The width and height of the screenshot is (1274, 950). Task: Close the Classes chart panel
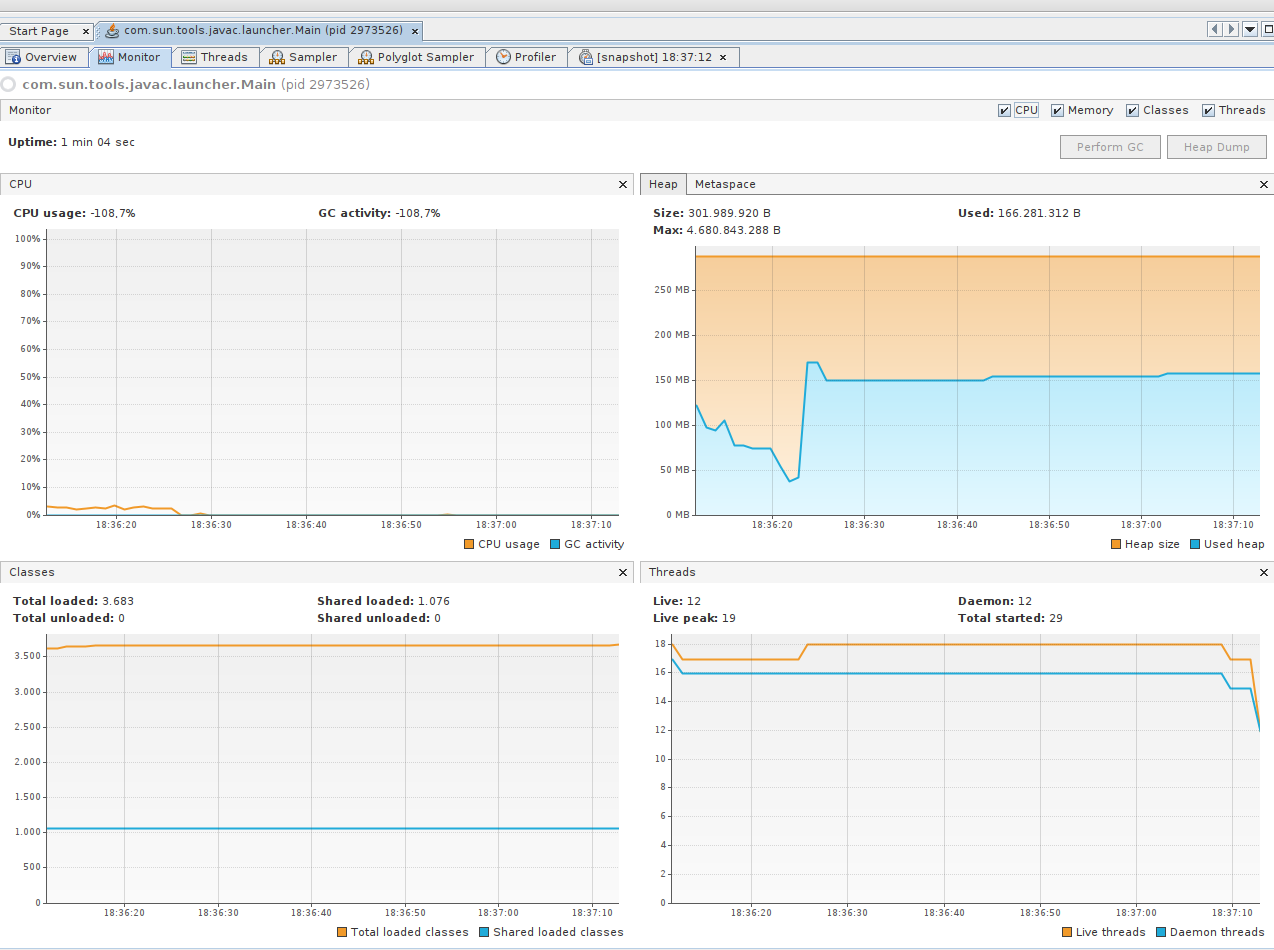point(623,572)
